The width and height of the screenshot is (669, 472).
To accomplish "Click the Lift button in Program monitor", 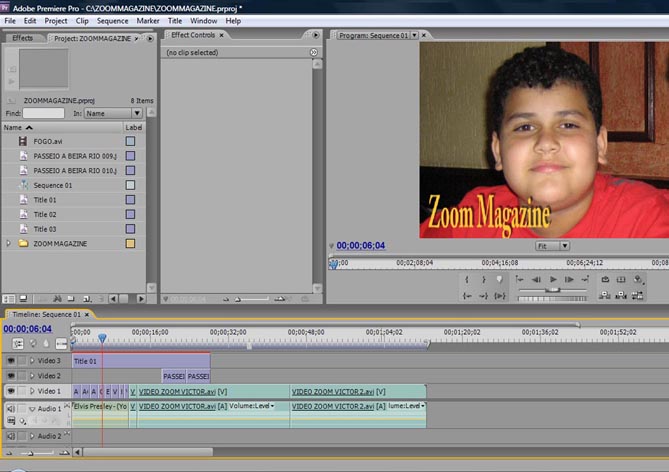I will tap(606, 280).
